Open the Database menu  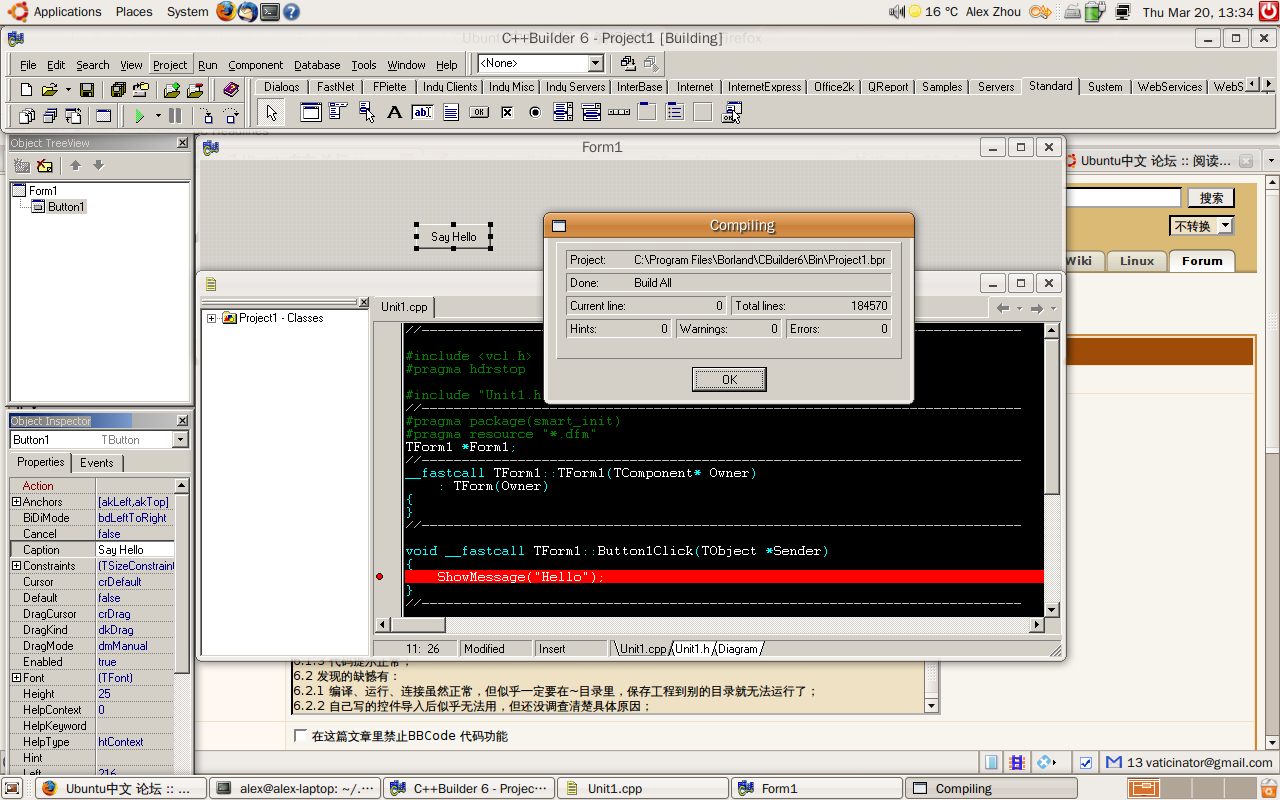click(x=317, y=65)
